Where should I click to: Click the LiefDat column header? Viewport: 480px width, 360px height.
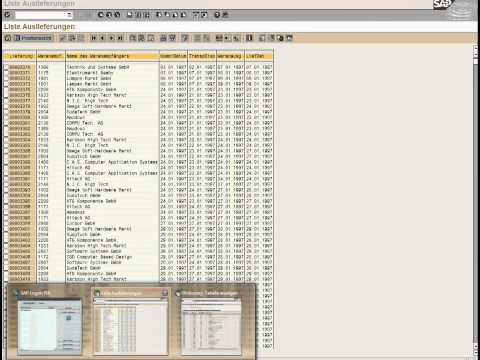pos(259,56)
